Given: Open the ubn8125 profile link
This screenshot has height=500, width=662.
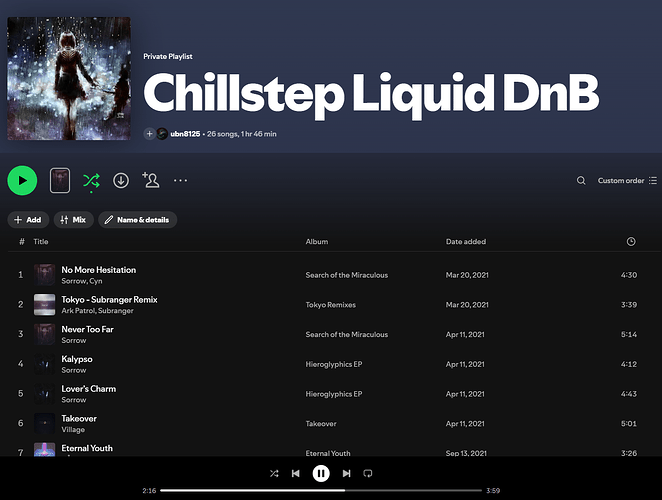Looking at the screenshot, I should (185, 134).
